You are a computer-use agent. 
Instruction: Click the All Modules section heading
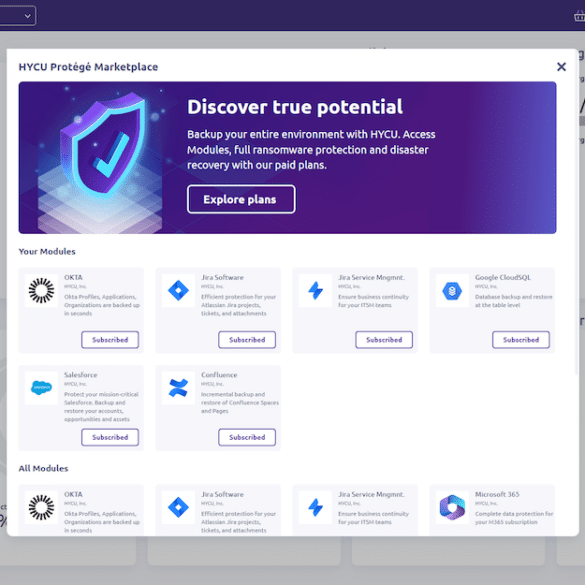[x=43, y=468]
